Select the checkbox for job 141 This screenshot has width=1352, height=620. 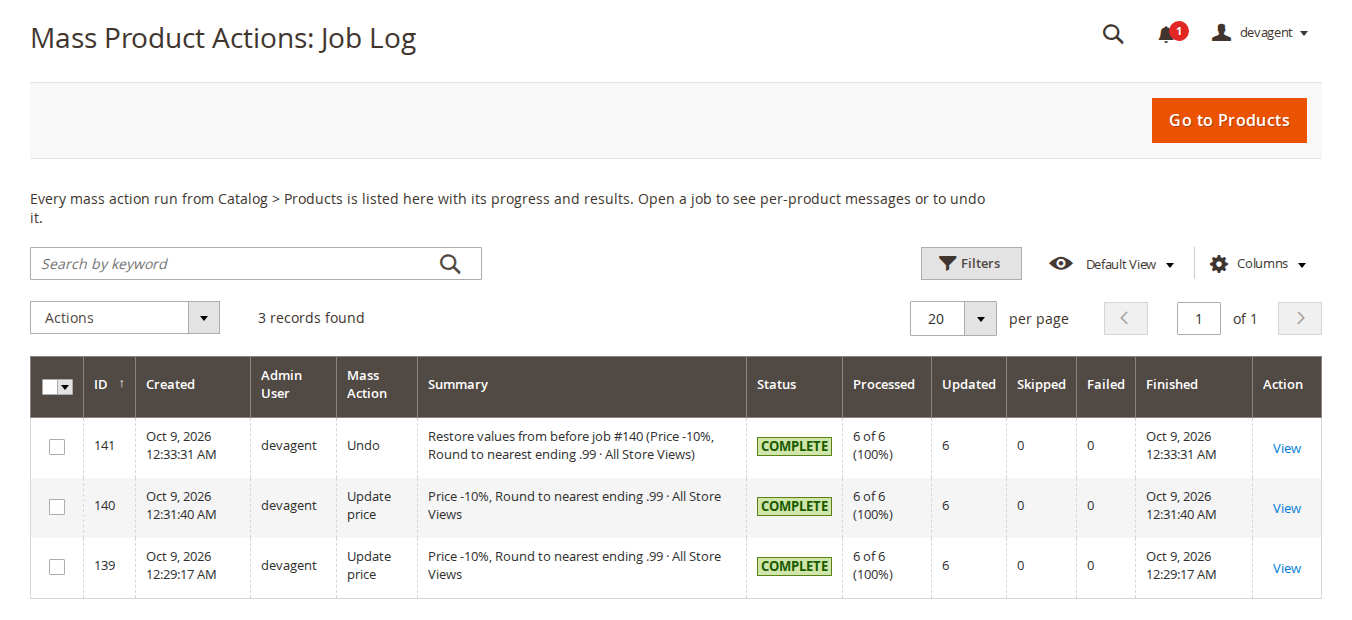click(x=57, y=447)
